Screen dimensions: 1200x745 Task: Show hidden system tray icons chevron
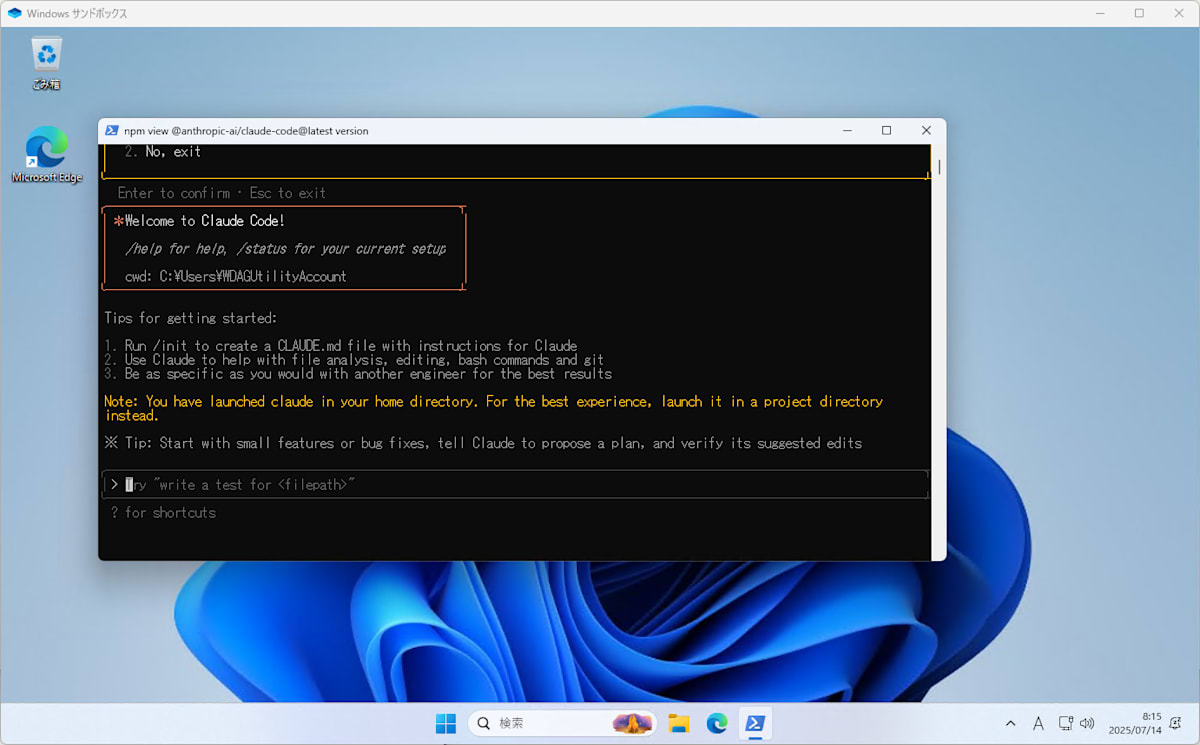[x=1010, y=723]
